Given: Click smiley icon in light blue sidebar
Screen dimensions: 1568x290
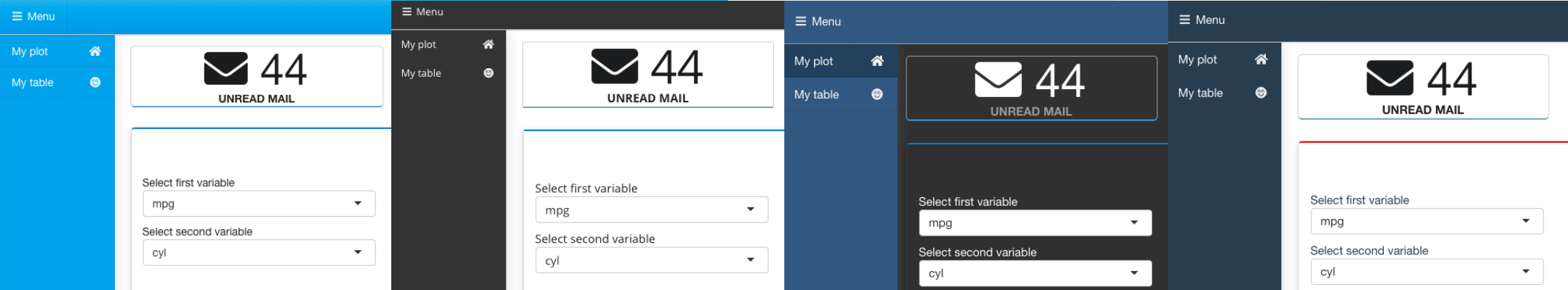Looking at the screenshot, I should click(95, 83).
